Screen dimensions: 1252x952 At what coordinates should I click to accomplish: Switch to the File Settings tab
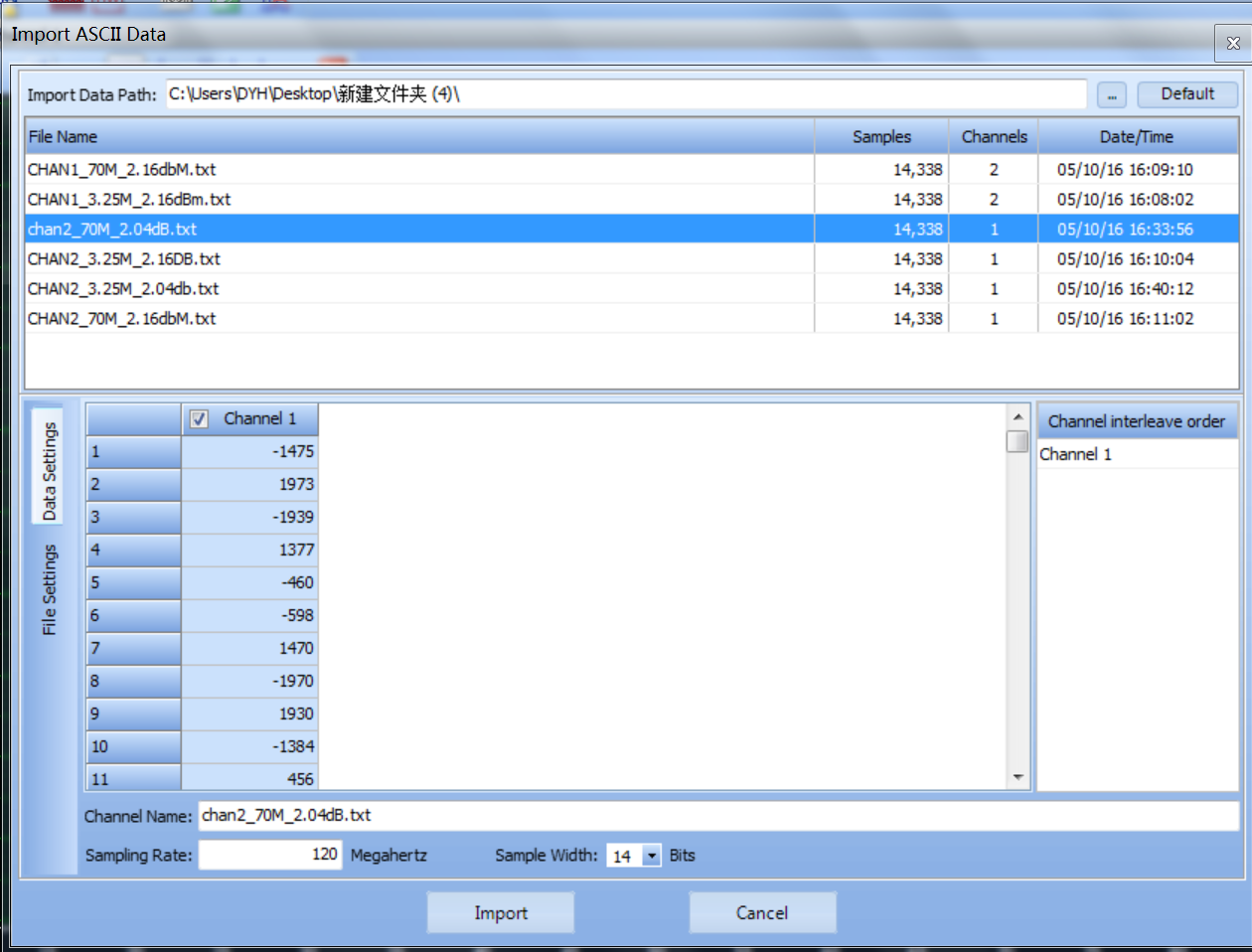(48, 589)
